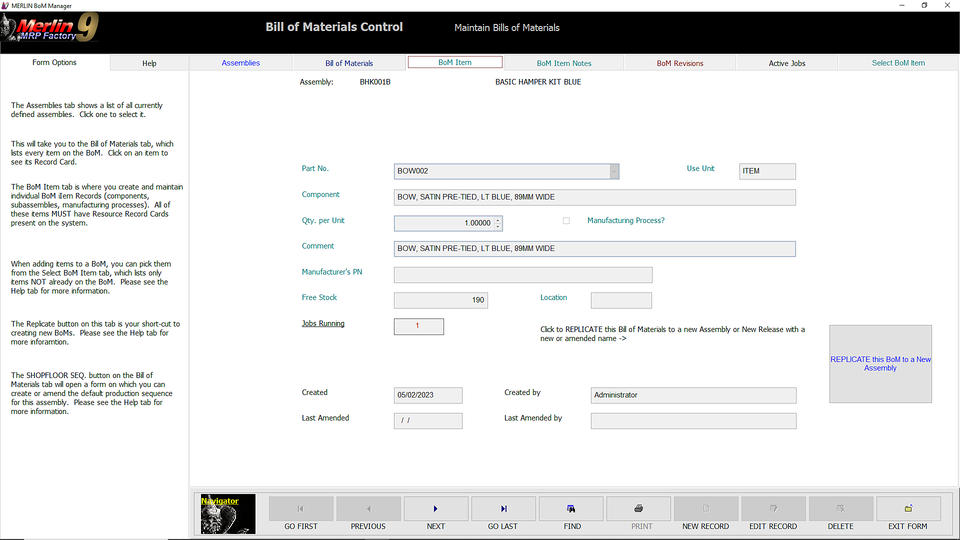The height and width of the screenshot is (540, 960).
Task: Open the Find record tool
Action: coord(571,509)
